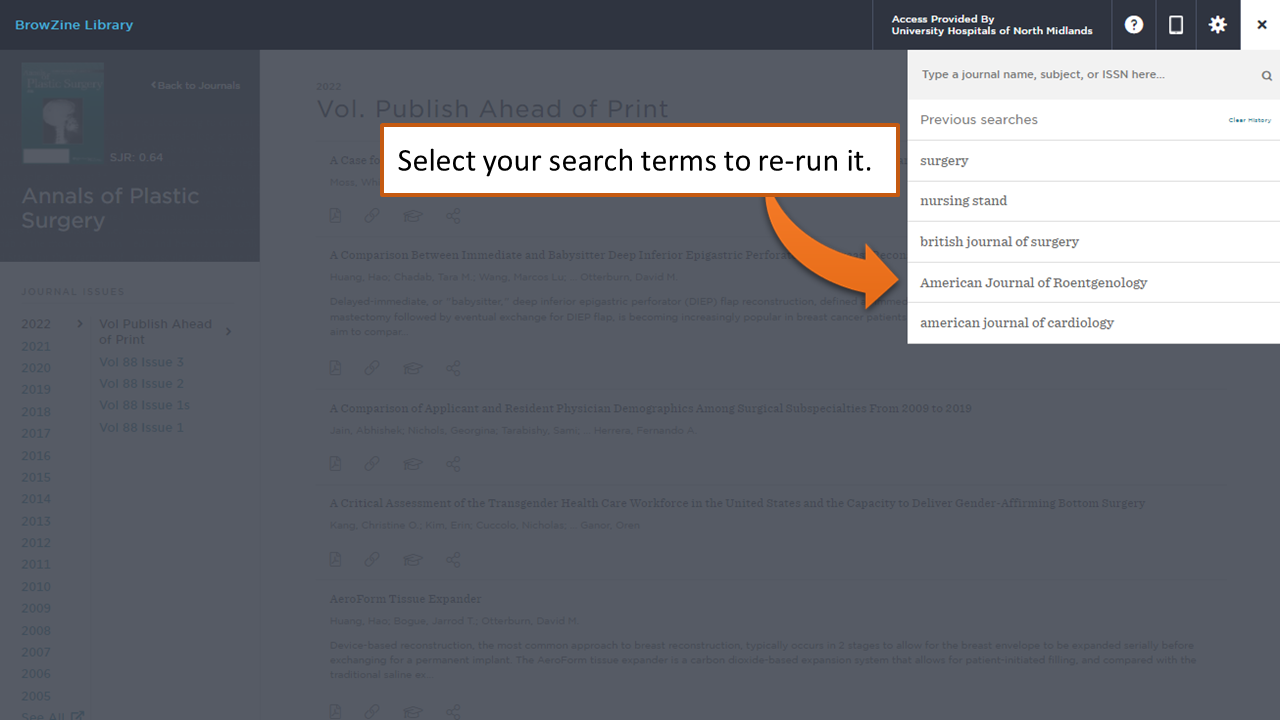Screen dimensions: 1280x720
Task: Select year 2008 in journal issues
Action: click(x=36, y=631)
